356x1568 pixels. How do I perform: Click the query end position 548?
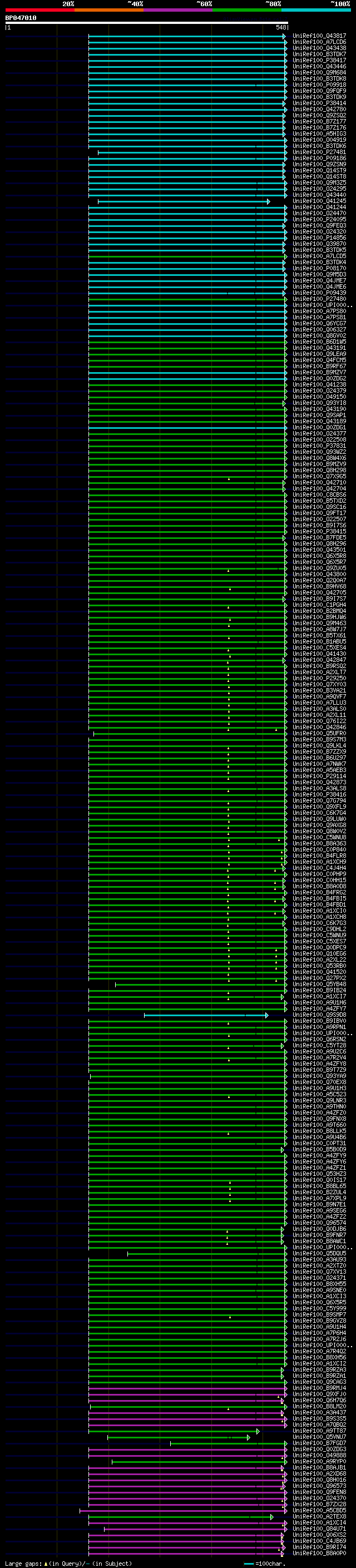[x=280, y=27]
